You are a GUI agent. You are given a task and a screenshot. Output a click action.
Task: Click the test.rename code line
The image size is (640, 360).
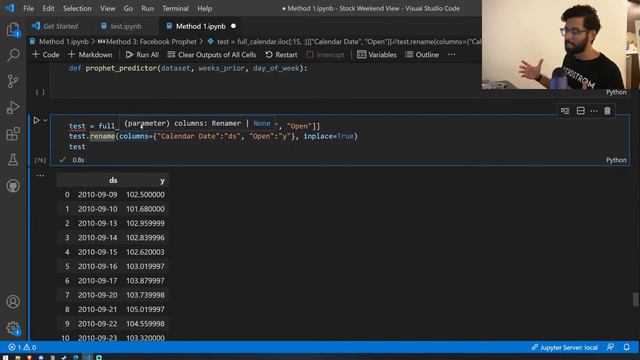click(213, 136)
